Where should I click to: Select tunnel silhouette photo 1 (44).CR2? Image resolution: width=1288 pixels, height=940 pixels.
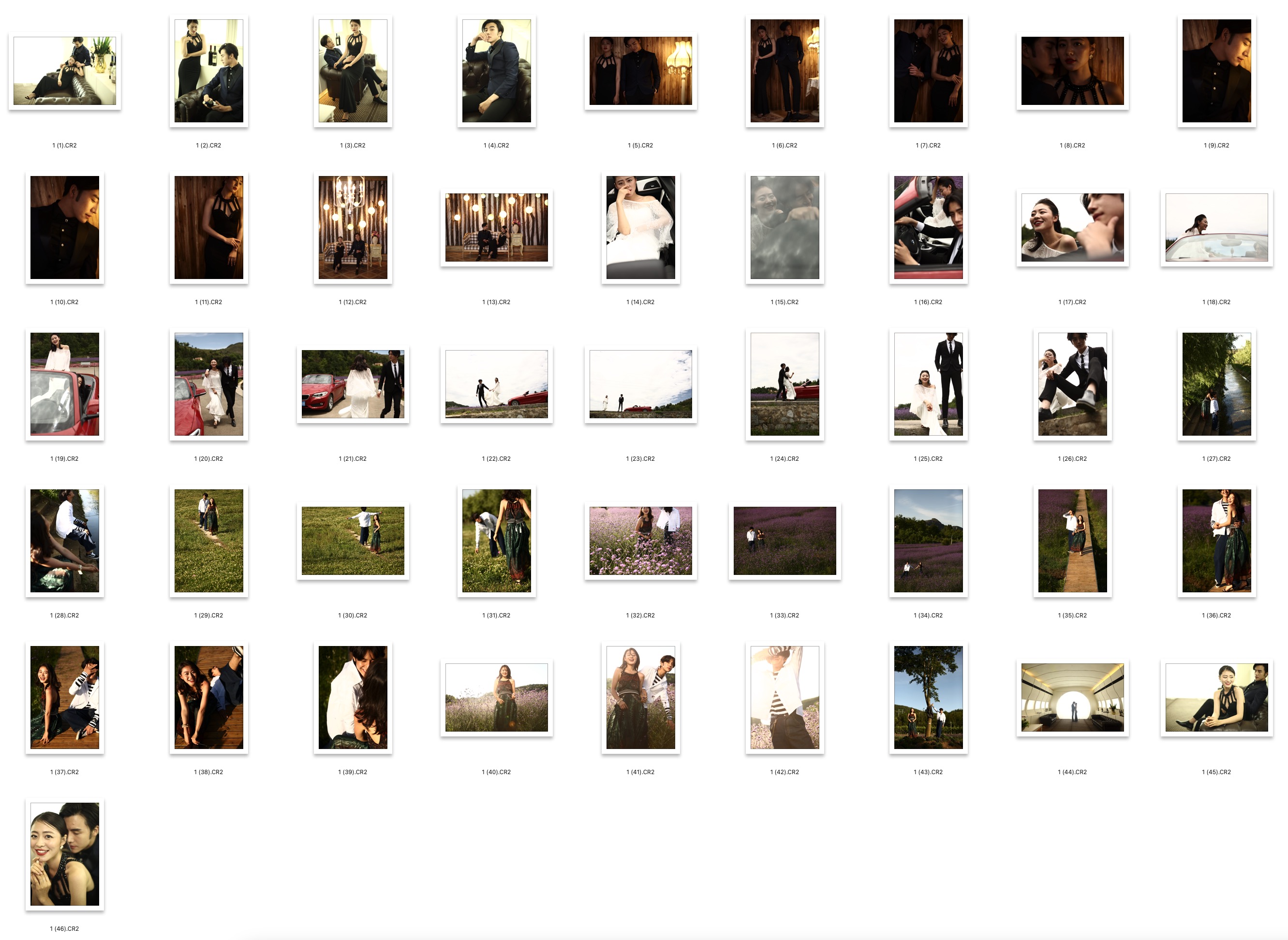point(1072,697)
